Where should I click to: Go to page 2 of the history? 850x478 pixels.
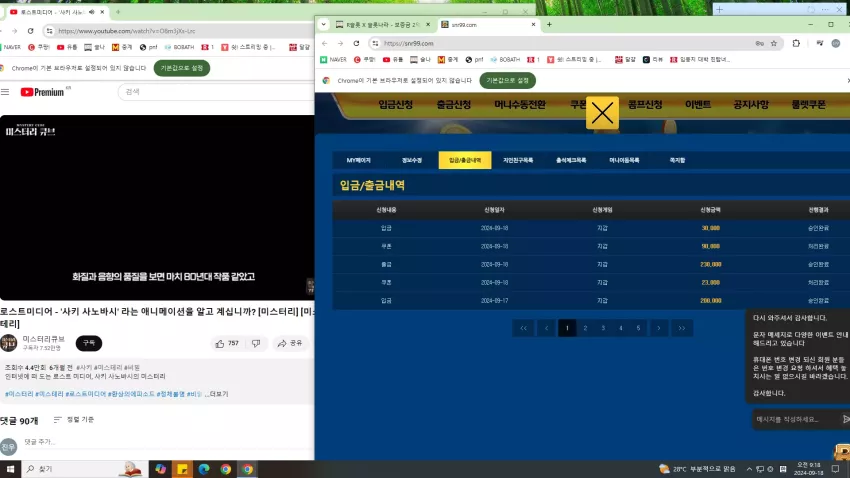point(585,328)
